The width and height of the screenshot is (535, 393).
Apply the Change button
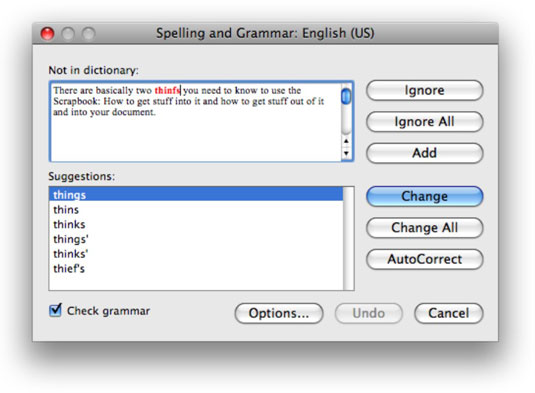click(424, 196)
